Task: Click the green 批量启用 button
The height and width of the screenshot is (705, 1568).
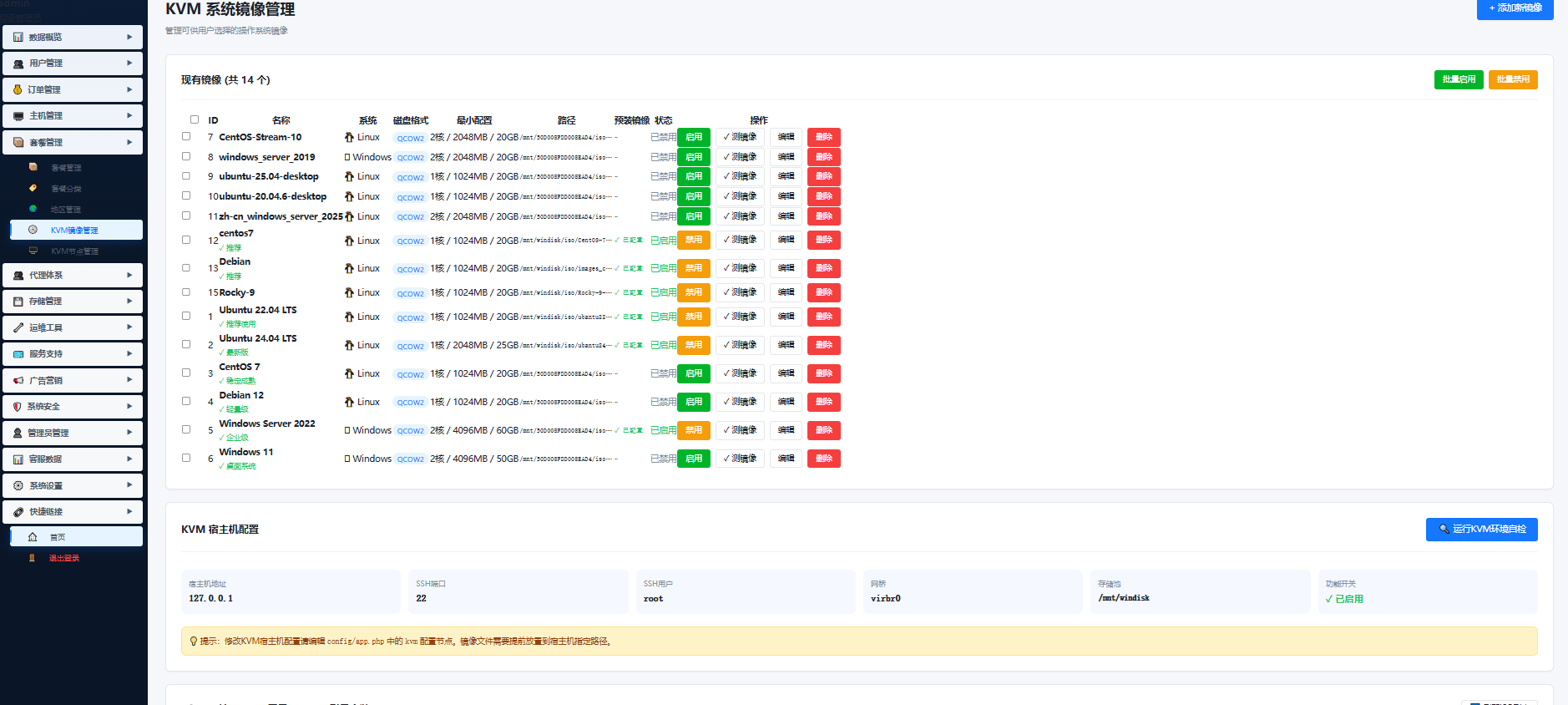Action: (x=1459, y=79)
